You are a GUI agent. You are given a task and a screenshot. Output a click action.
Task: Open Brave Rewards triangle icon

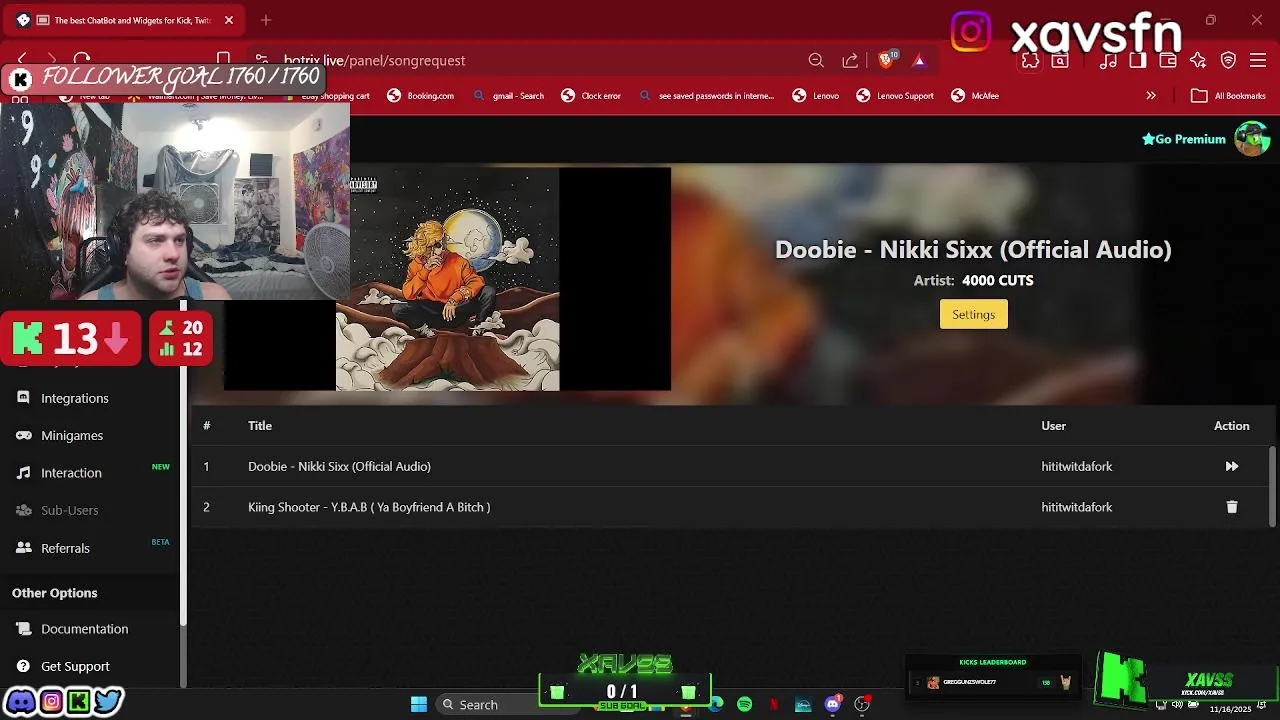919,60
